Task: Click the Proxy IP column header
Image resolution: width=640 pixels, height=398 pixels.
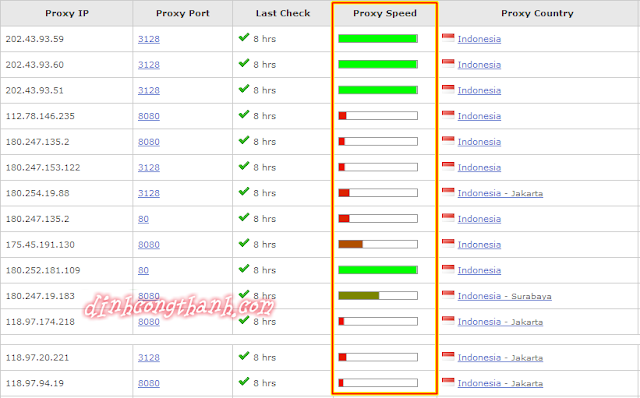Action: (x=67, y=13)
